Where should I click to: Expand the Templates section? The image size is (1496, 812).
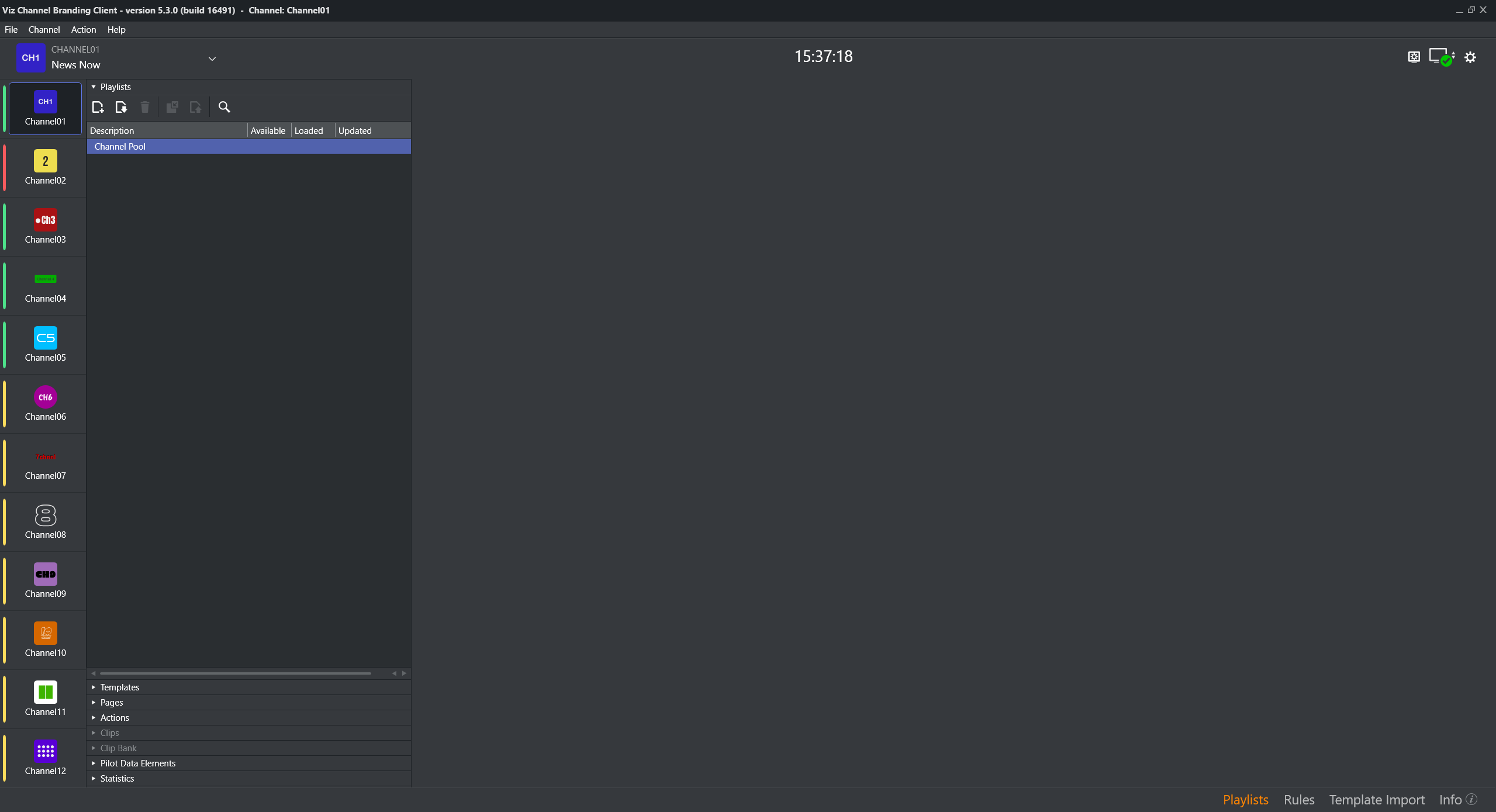click(x=119, y=687)
